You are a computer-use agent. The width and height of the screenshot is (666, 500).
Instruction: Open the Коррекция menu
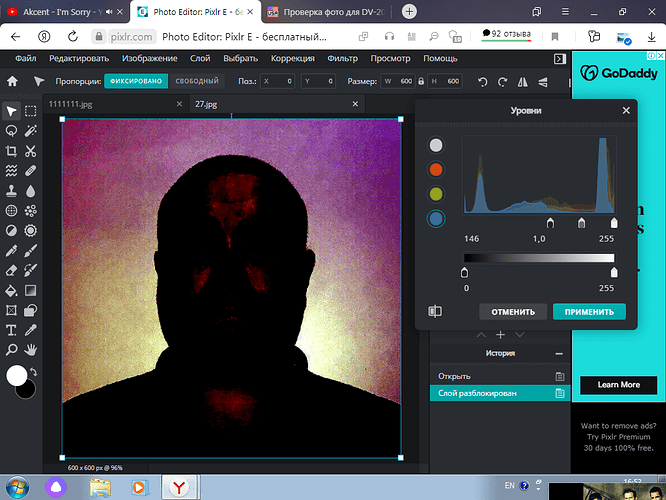pos(293,59)
